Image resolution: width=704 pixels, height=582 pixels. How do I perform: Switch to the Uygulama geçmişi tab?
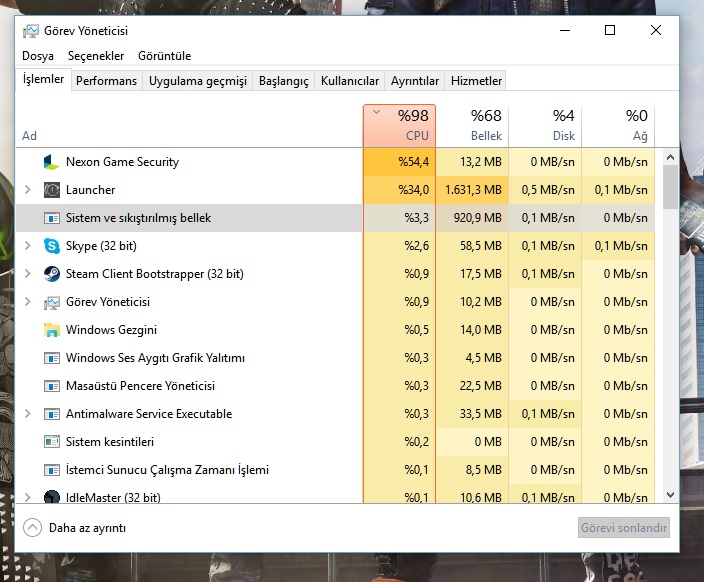198,81
